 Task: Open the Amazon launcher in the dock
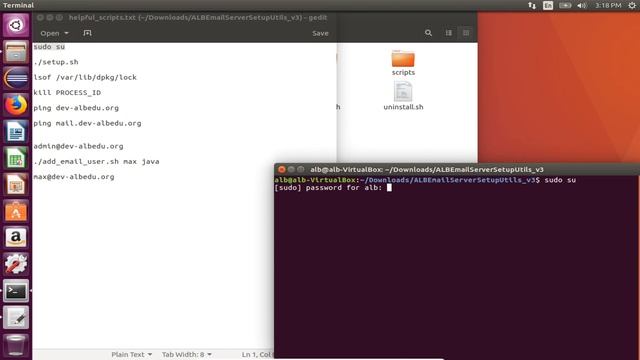16,238
